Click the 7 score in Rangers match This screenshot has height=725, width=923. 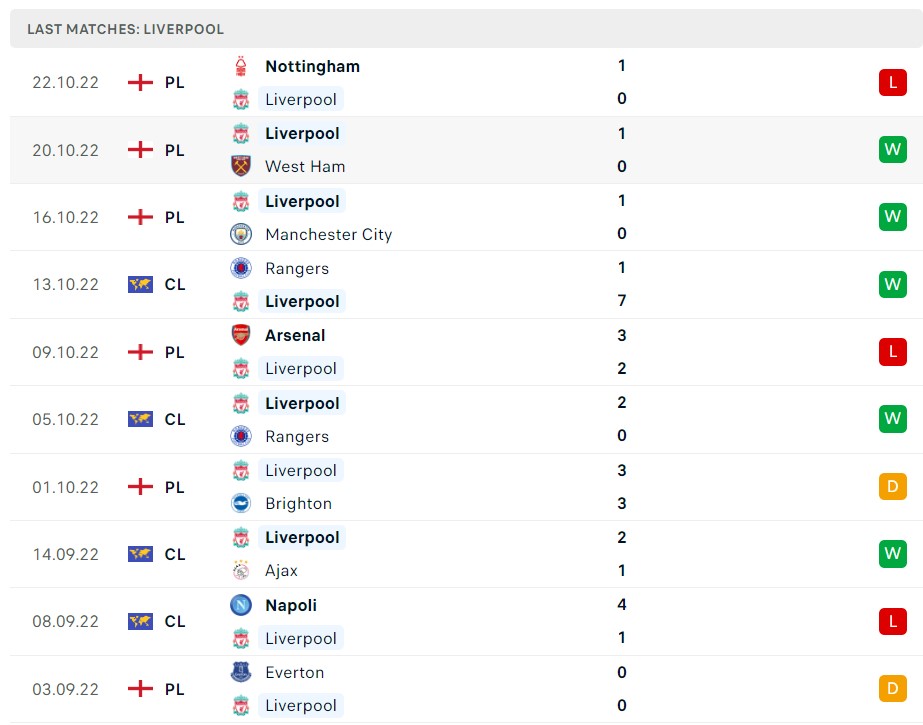coord(622,301)
